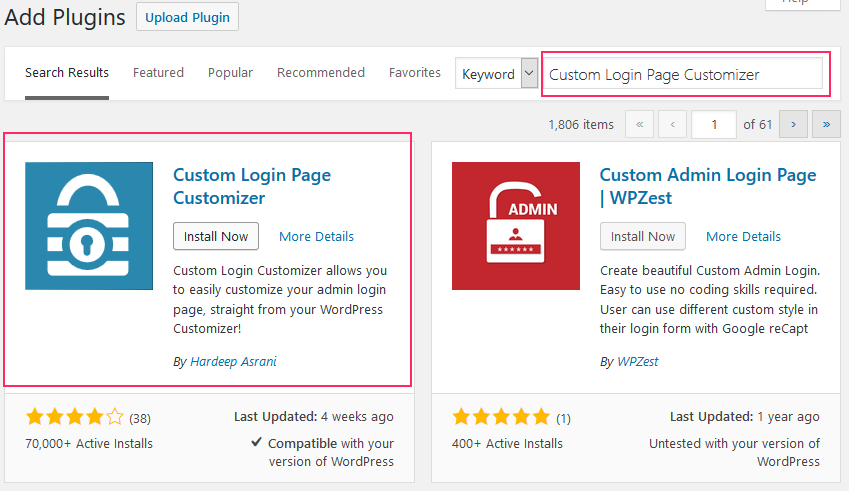The width and height of the screenshot is (849, 491).
Task: Open the Recommended tab
Action: click(x=321, y=73)
